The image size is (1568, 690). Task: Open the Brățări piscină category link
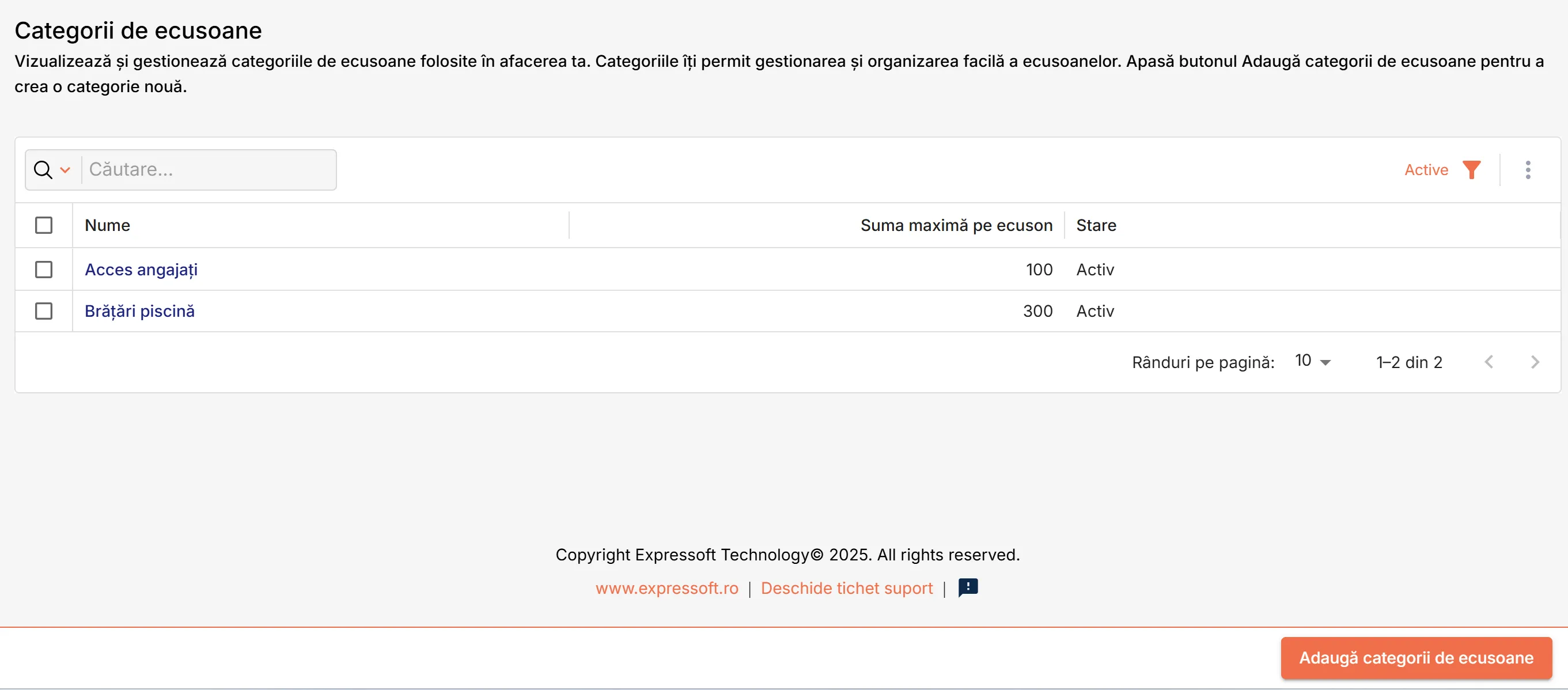tap(139, 311)
